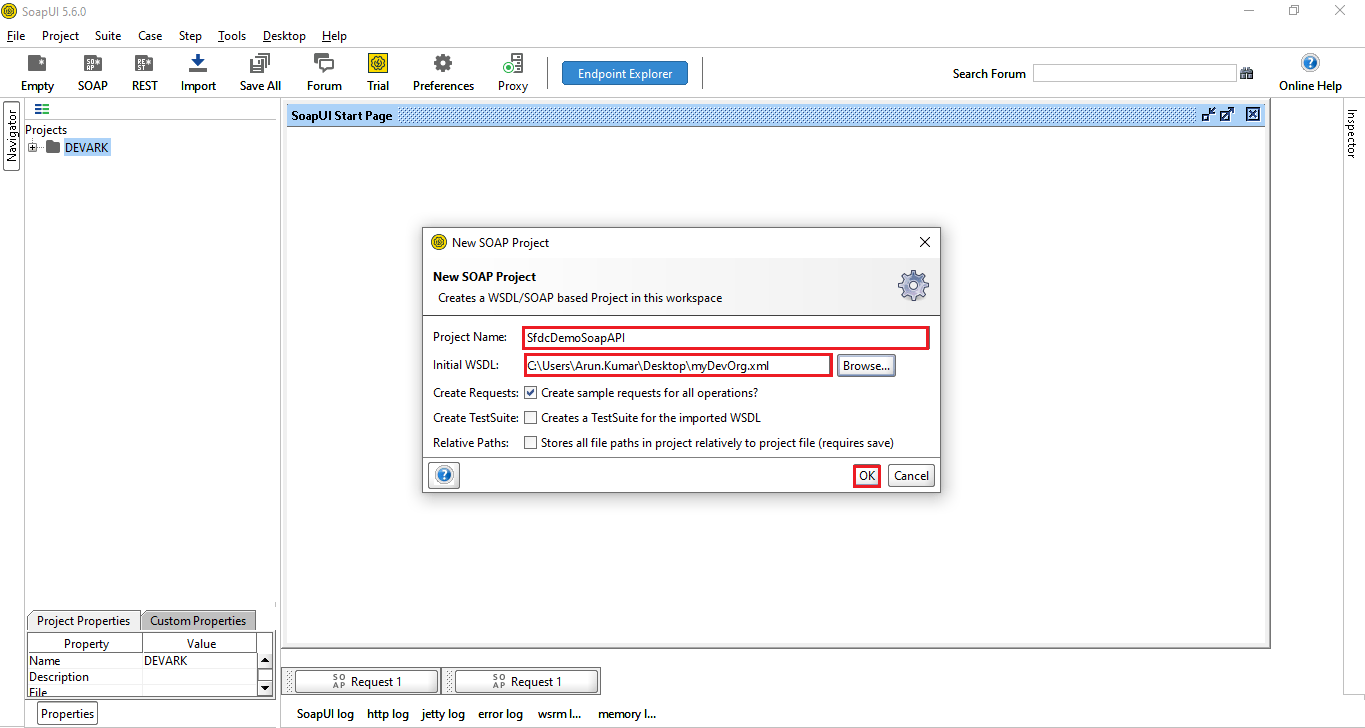Open Online Help icon
The height and width of the screenshot is (728, 1365).
click(1310, 63)
